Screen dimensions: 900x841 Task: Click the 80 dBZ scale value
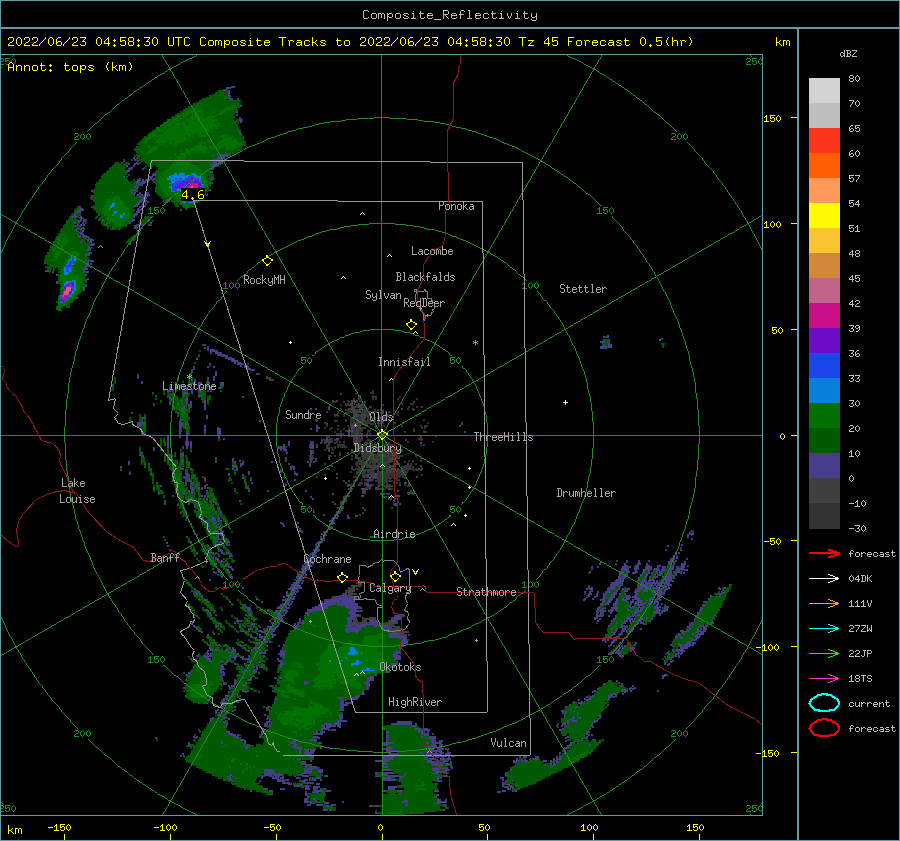click(x=854, y=79)
